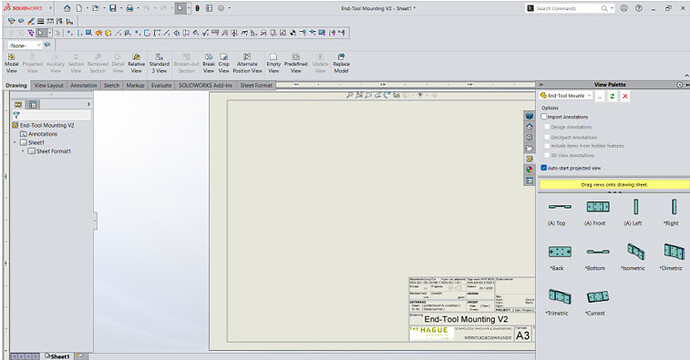
Task: Switch to the Evaluate tab
Action: pos(161,85)
